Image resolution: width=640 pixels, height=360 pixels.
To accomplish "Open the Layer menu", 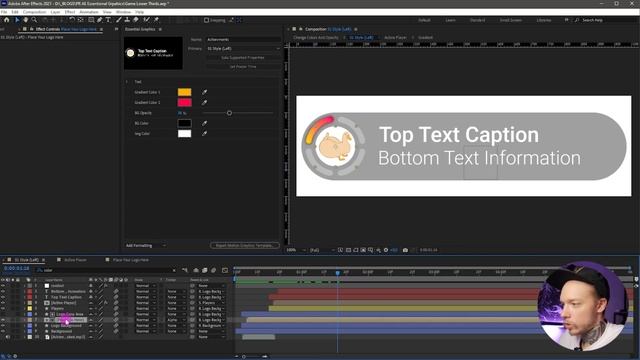I will [55, 12].
